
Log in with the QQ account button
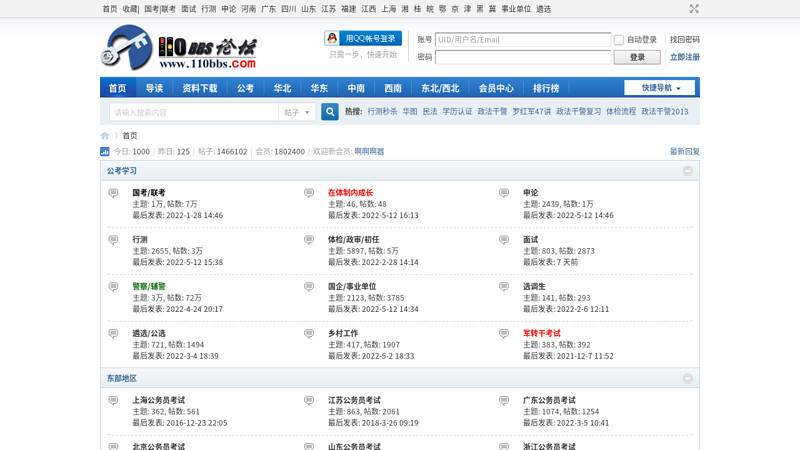(x=363, y=38)
